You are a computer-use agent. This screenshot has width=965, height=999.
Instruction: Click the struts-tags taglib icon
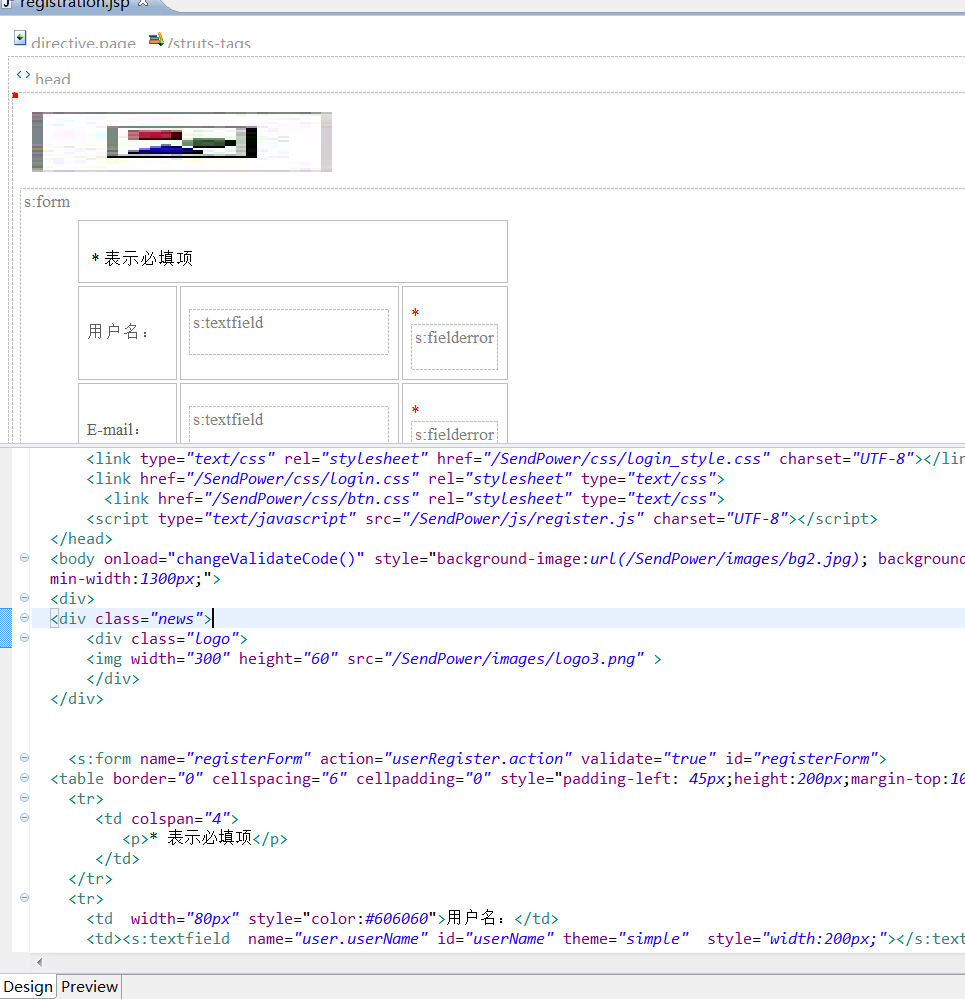click(x=155, y=39)
